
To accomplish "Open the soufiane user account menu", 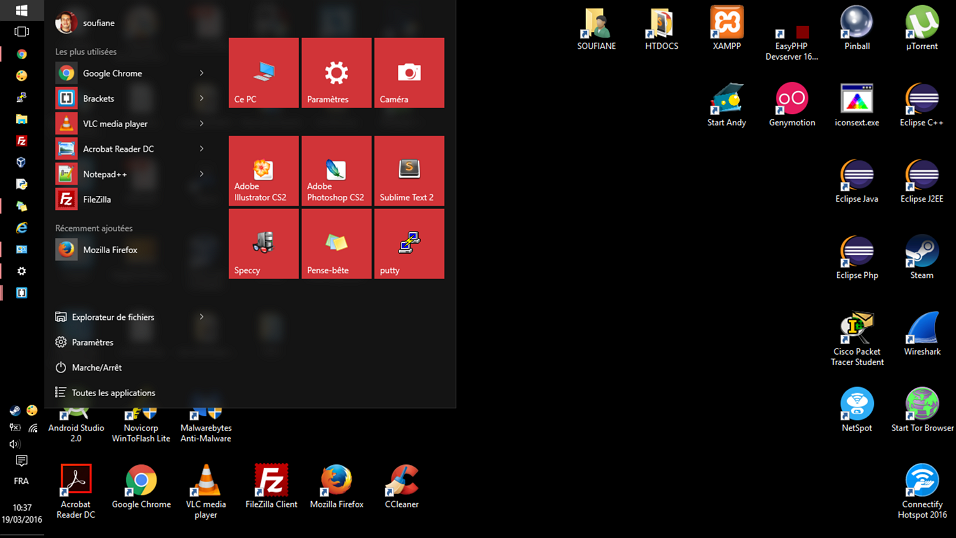I will [85, 23].
